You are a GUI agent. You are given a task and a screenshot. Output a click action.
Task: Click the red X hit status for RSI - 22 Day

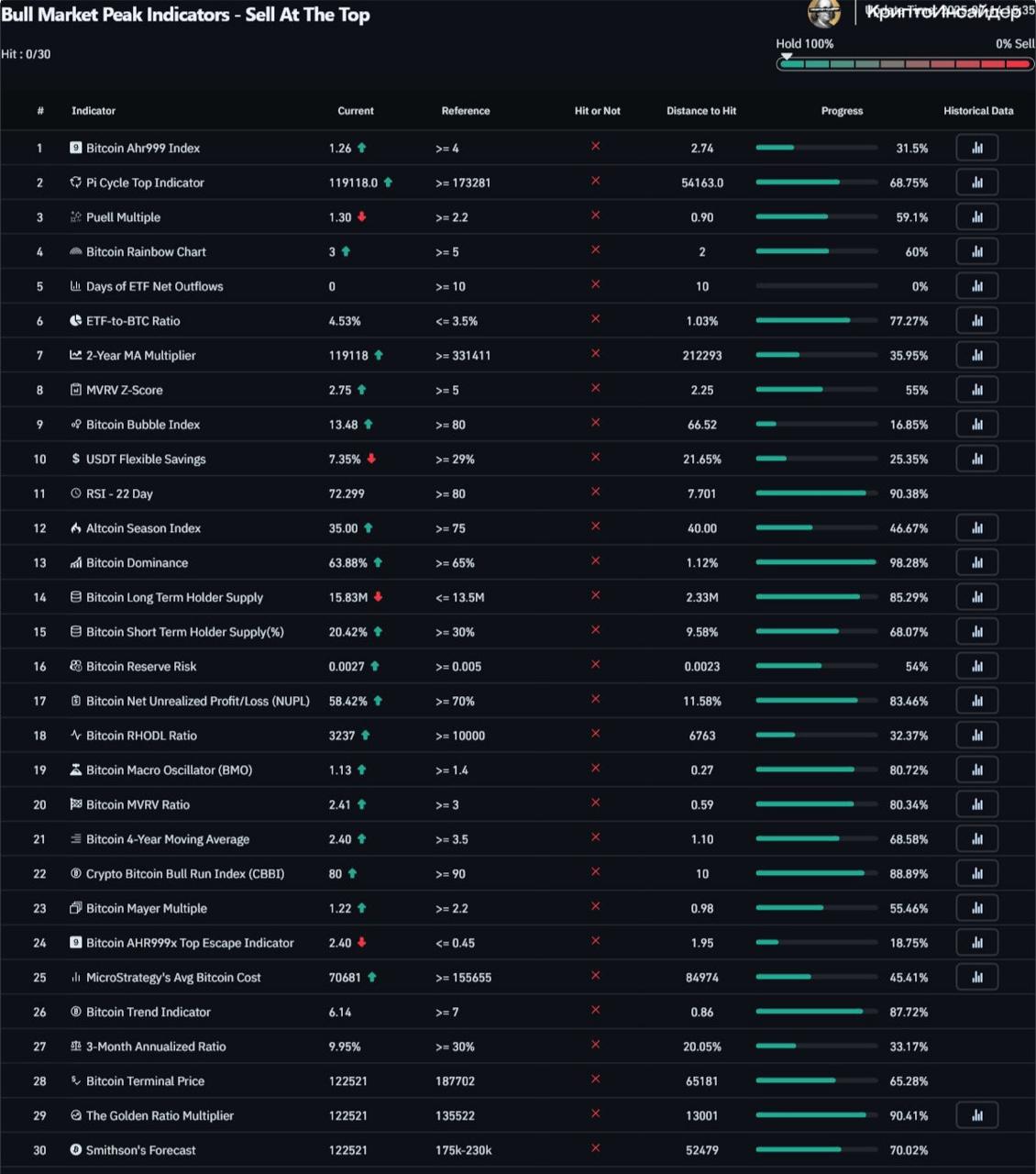(x=596, y=492)
